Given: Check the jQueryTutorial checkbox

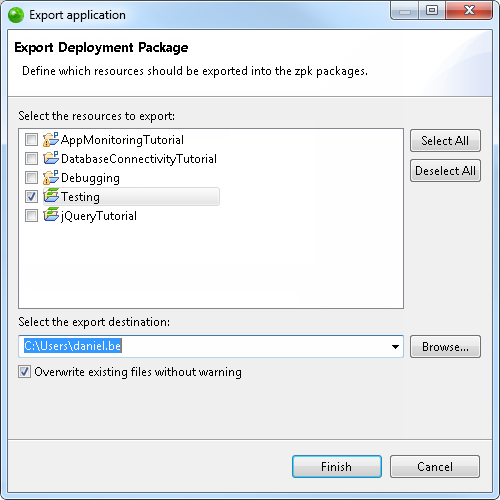Looking at the screenshot, I should click(31, 216).
